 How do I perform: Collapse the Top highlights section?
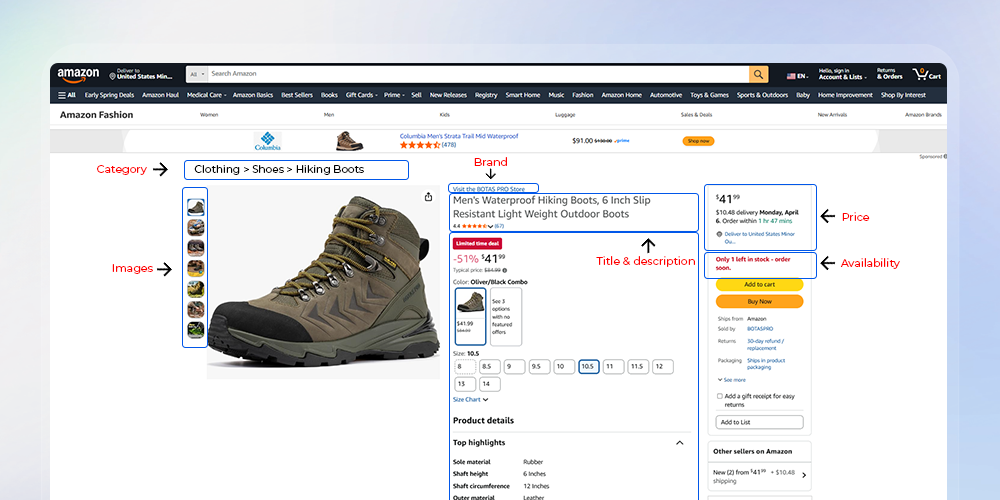[679, 443]
